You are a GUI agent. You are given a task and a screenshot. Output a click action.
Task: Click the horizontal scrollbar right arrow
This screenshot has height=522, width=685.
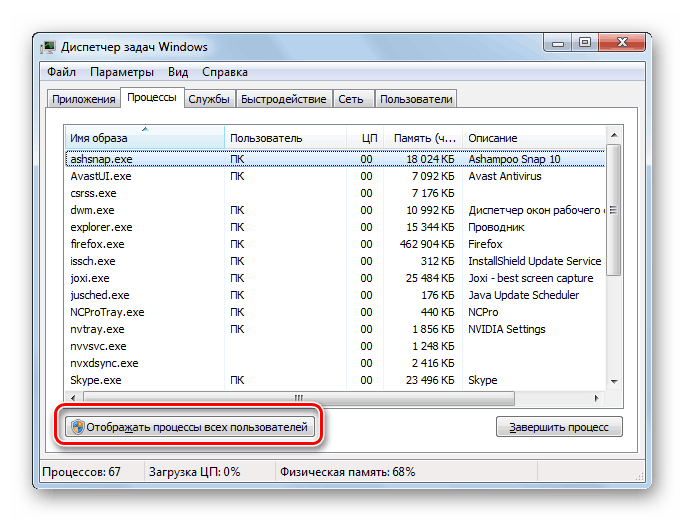(596, 398)
